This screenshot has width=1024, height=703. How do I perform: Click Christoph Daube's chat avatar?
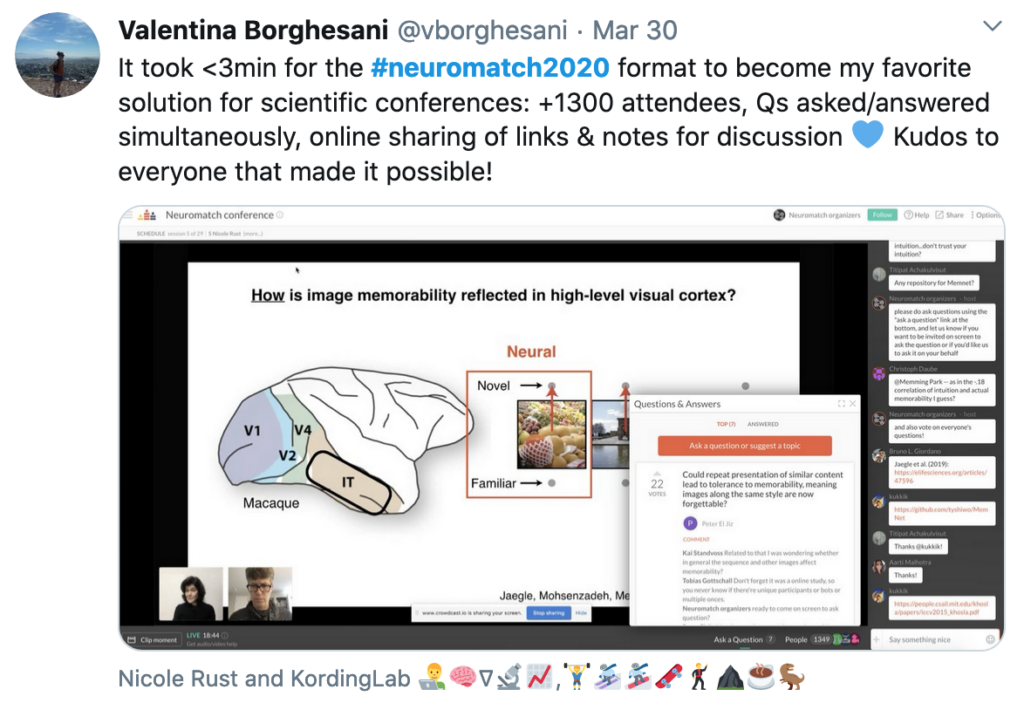coord(879,374)
